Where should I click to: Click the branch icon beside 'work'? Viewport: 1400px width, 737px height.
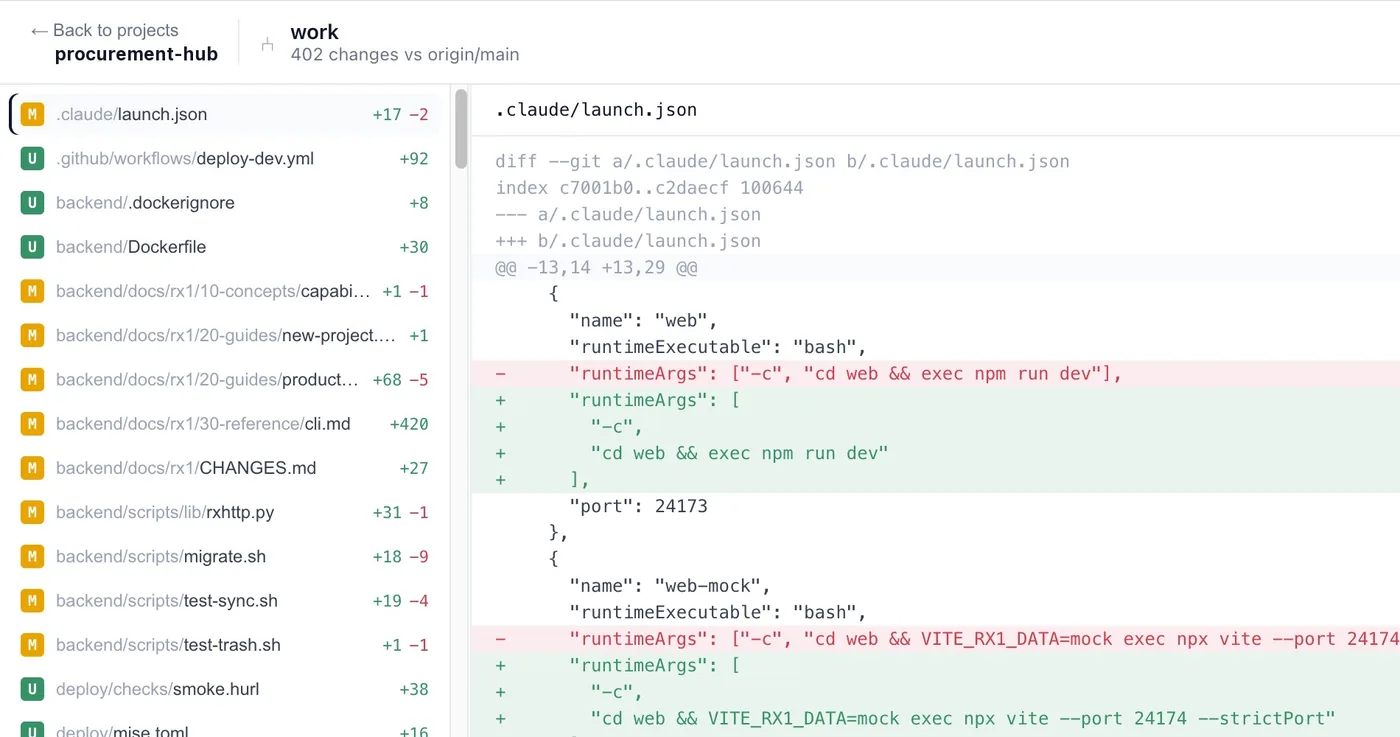pos(267,44)
